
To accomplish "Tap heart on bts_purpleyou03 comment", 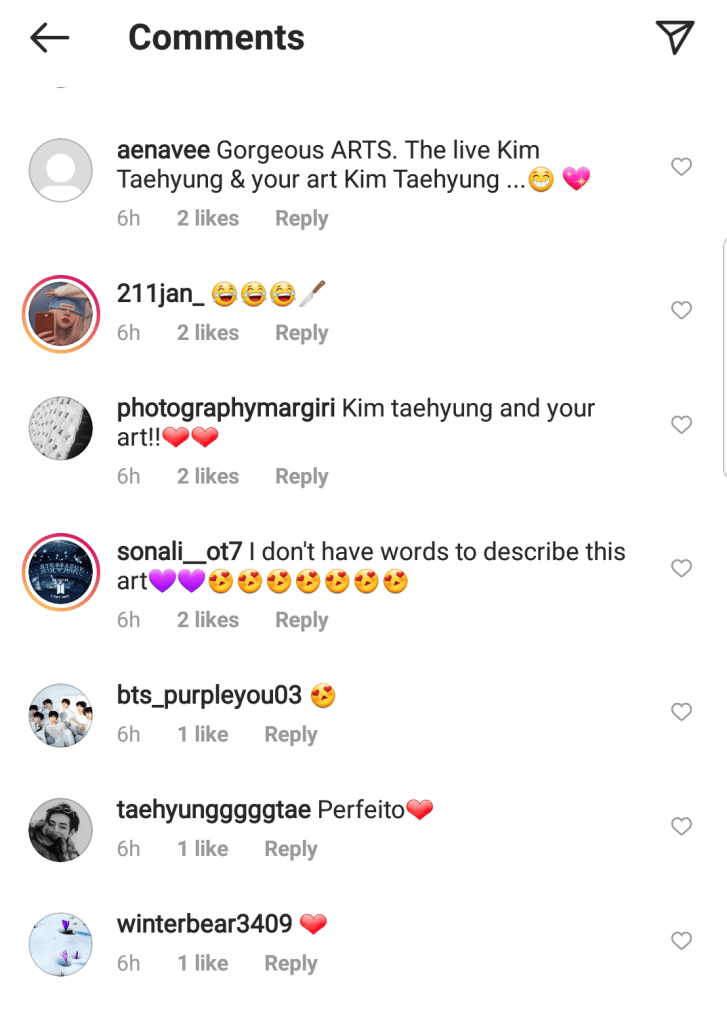I will [x=681, y=712].
